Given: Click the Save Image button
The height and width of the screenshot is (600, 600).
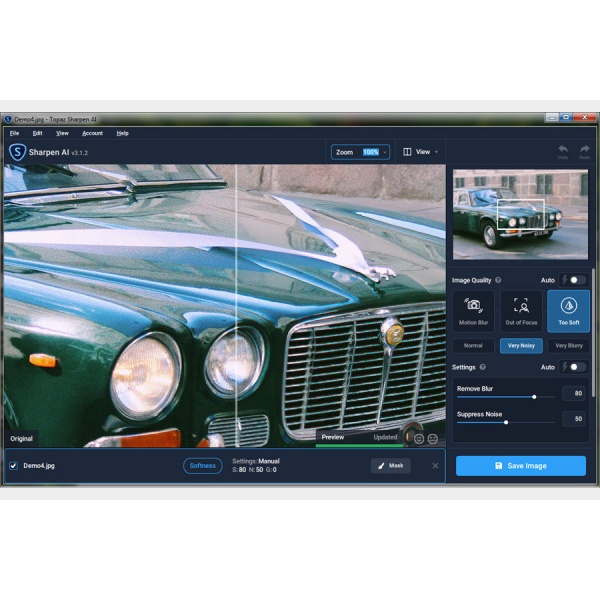Looking at the screenshot, I should [520, 466].
